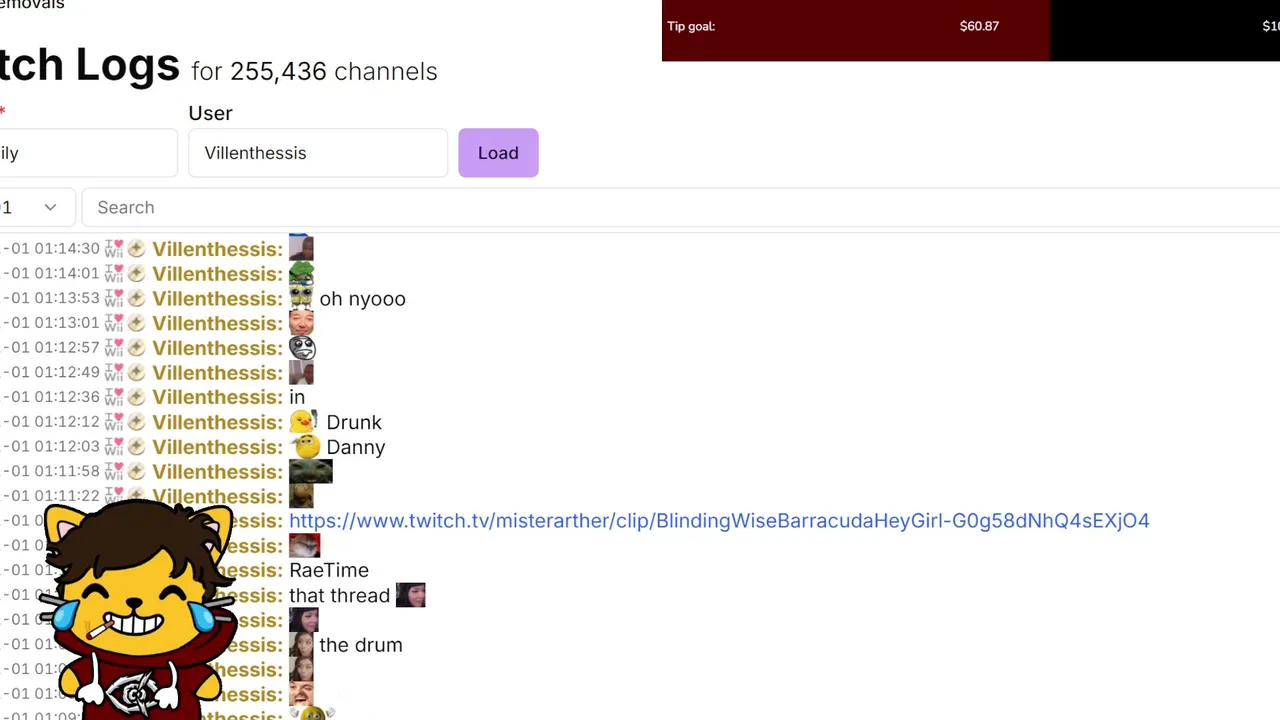The image size is (1280, 720).
Task: Click the round meme-face emote at 01:12:57
Action: pyautogui.click(x=302, y=348)
